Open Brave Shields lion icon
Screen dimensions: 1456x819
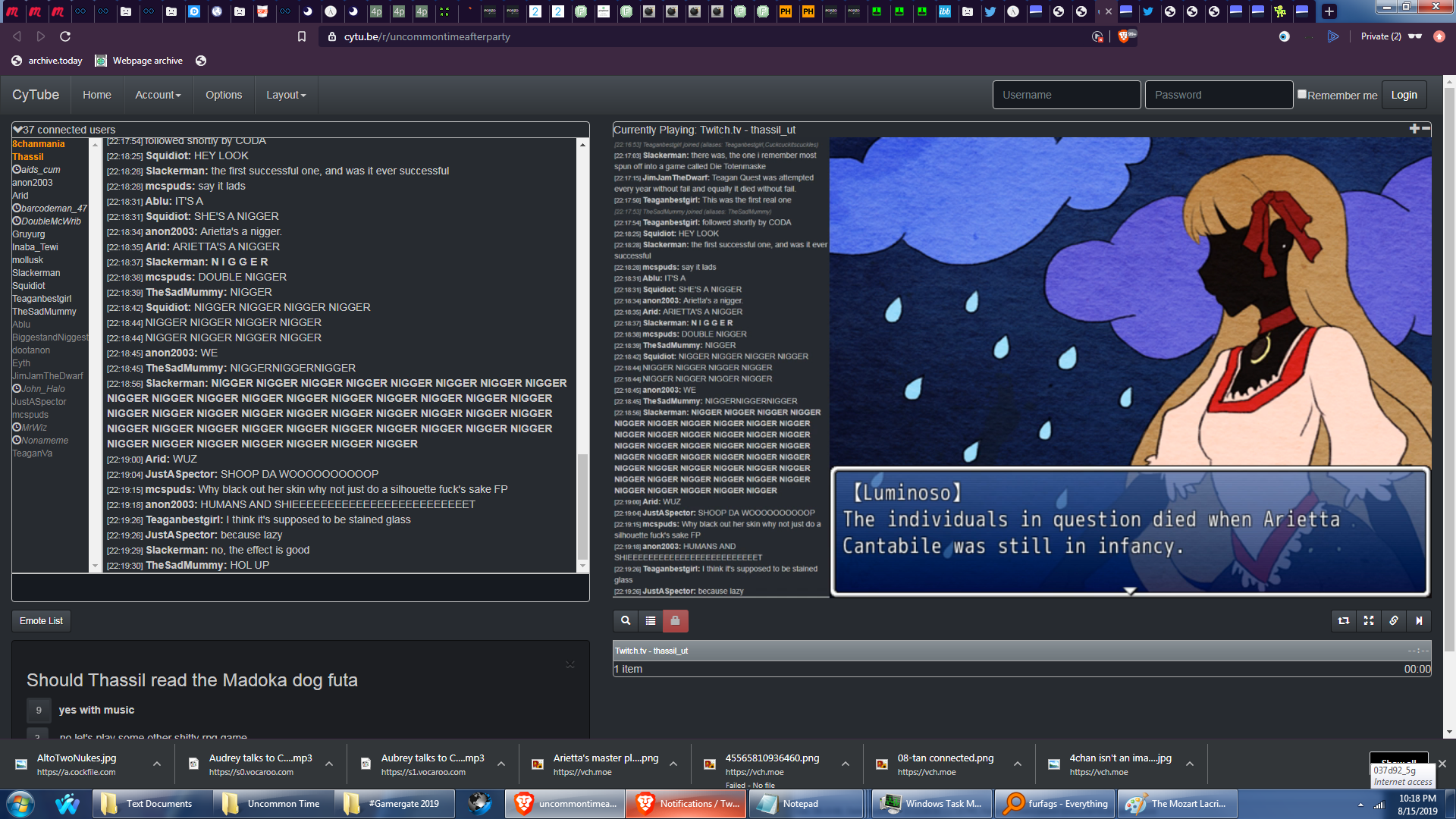[1125, 36]
